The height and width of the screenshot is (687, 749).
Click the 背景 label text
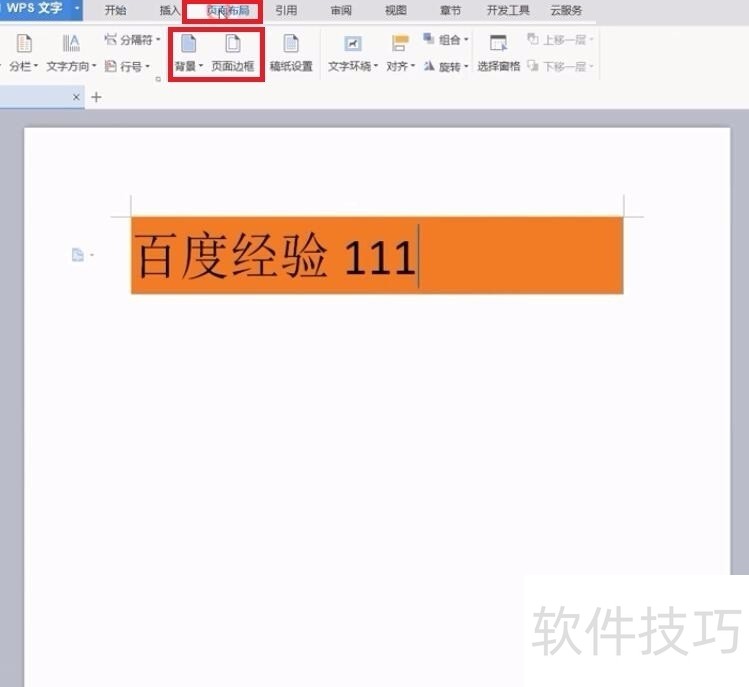click(185, 66)
